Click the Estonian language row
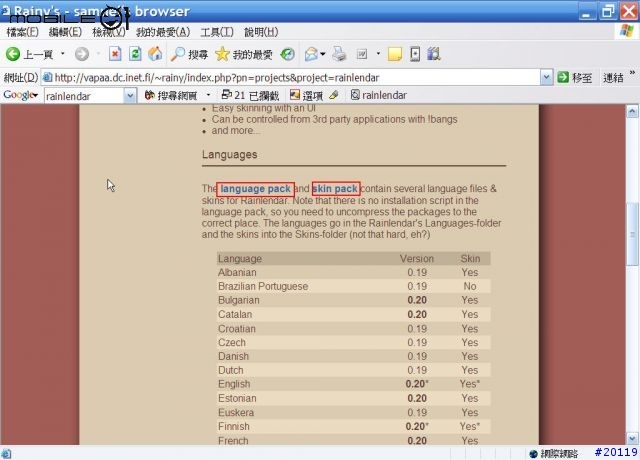 point(353,398)
